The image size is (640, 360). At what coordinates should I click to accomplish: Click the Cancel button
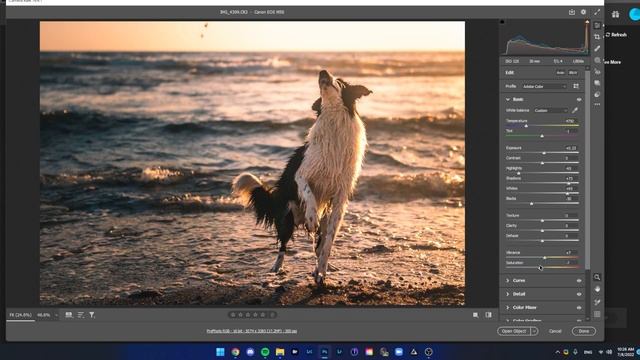555,331
